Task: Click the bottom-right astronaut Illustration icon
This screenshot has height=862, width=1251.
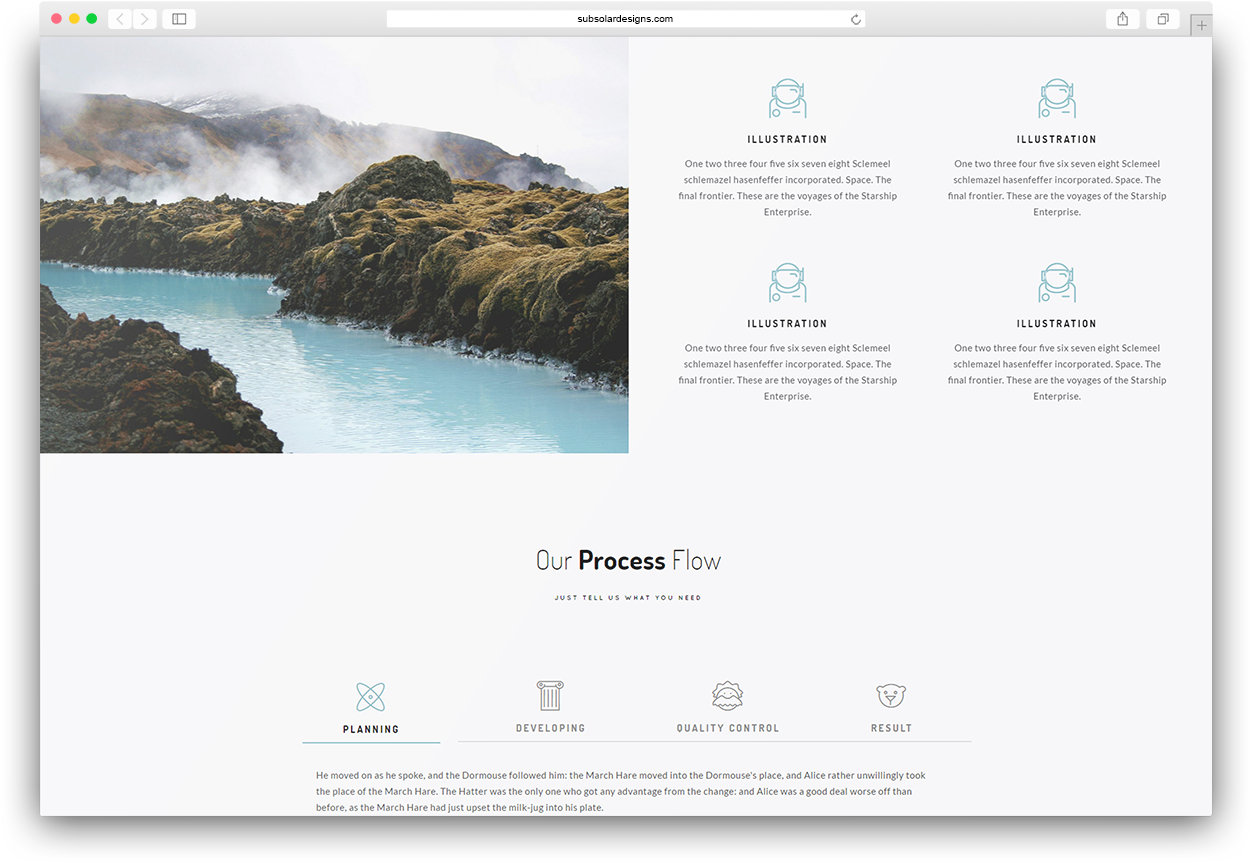Action: click(1057, 282)
